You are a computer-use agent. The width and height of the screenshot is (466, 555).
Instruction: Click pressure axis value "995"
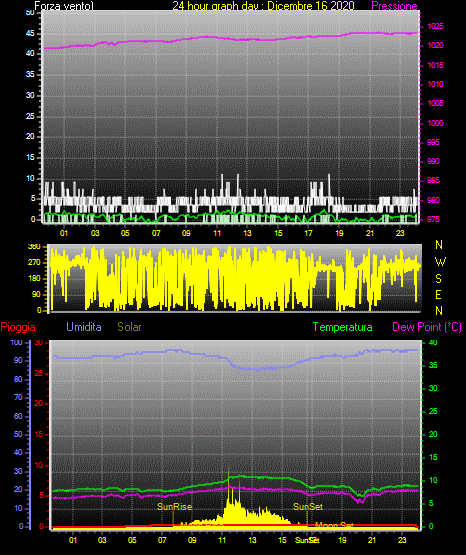[x=433, y=142]
